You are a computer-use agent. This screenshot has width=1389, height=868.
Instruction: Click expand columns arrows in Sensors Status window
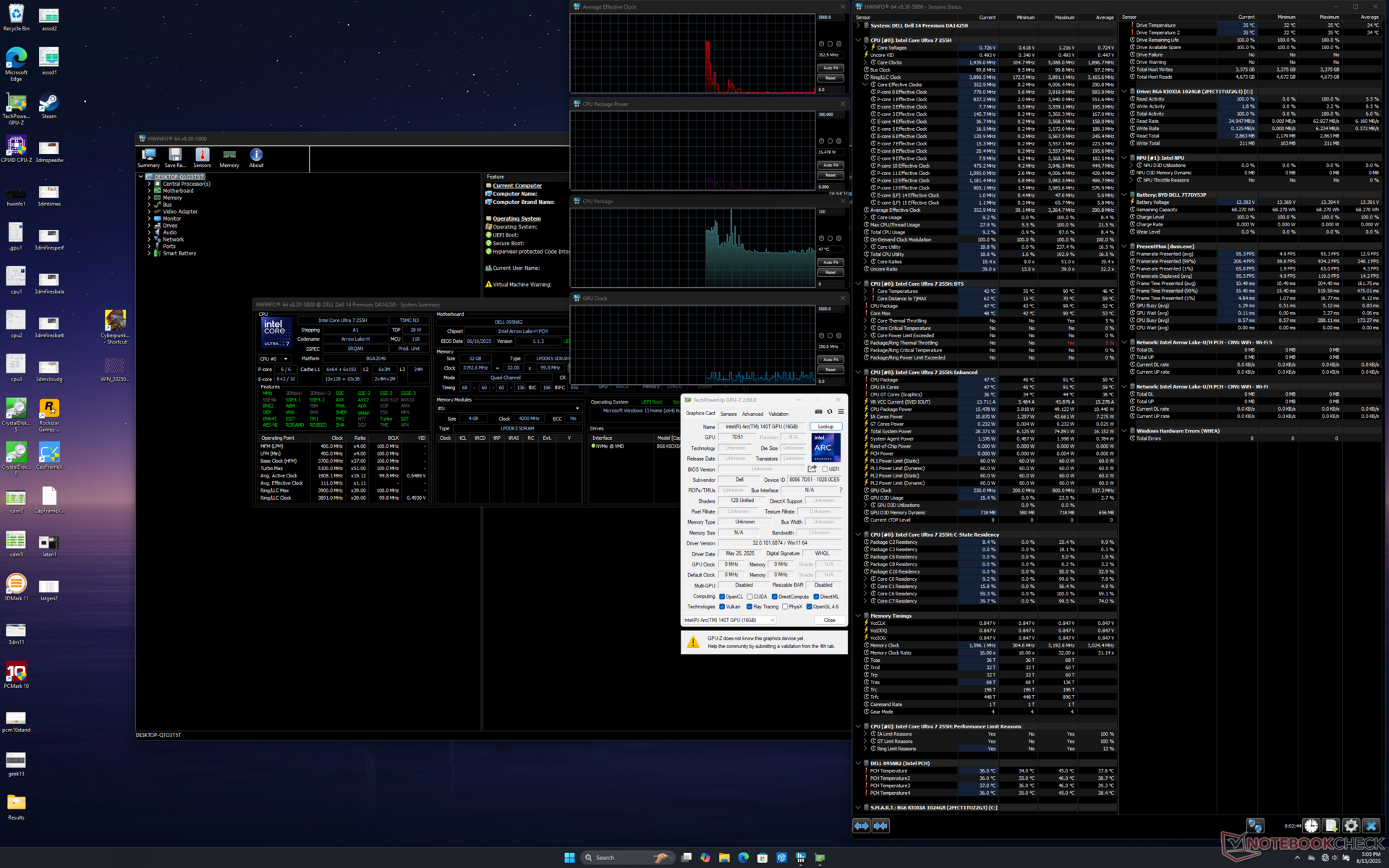tap(862, 825)
